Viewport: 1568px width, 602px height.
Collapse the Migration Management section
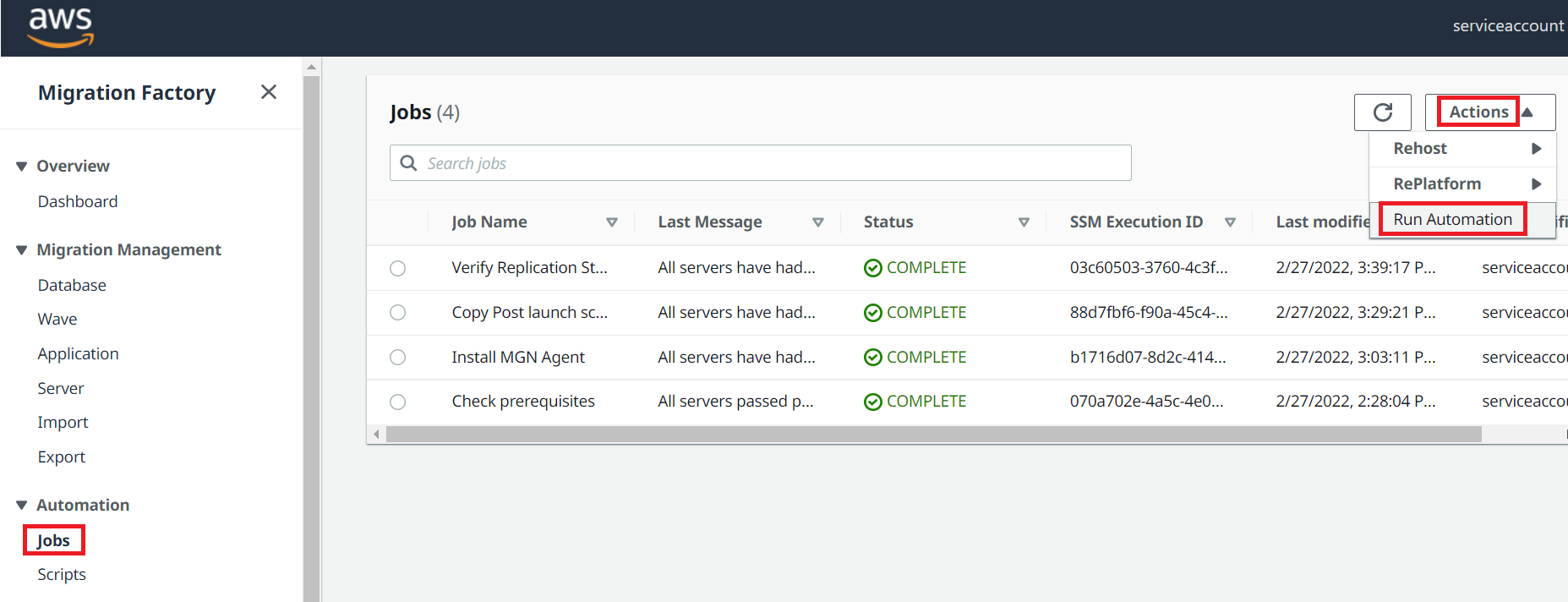click(22, 250)
